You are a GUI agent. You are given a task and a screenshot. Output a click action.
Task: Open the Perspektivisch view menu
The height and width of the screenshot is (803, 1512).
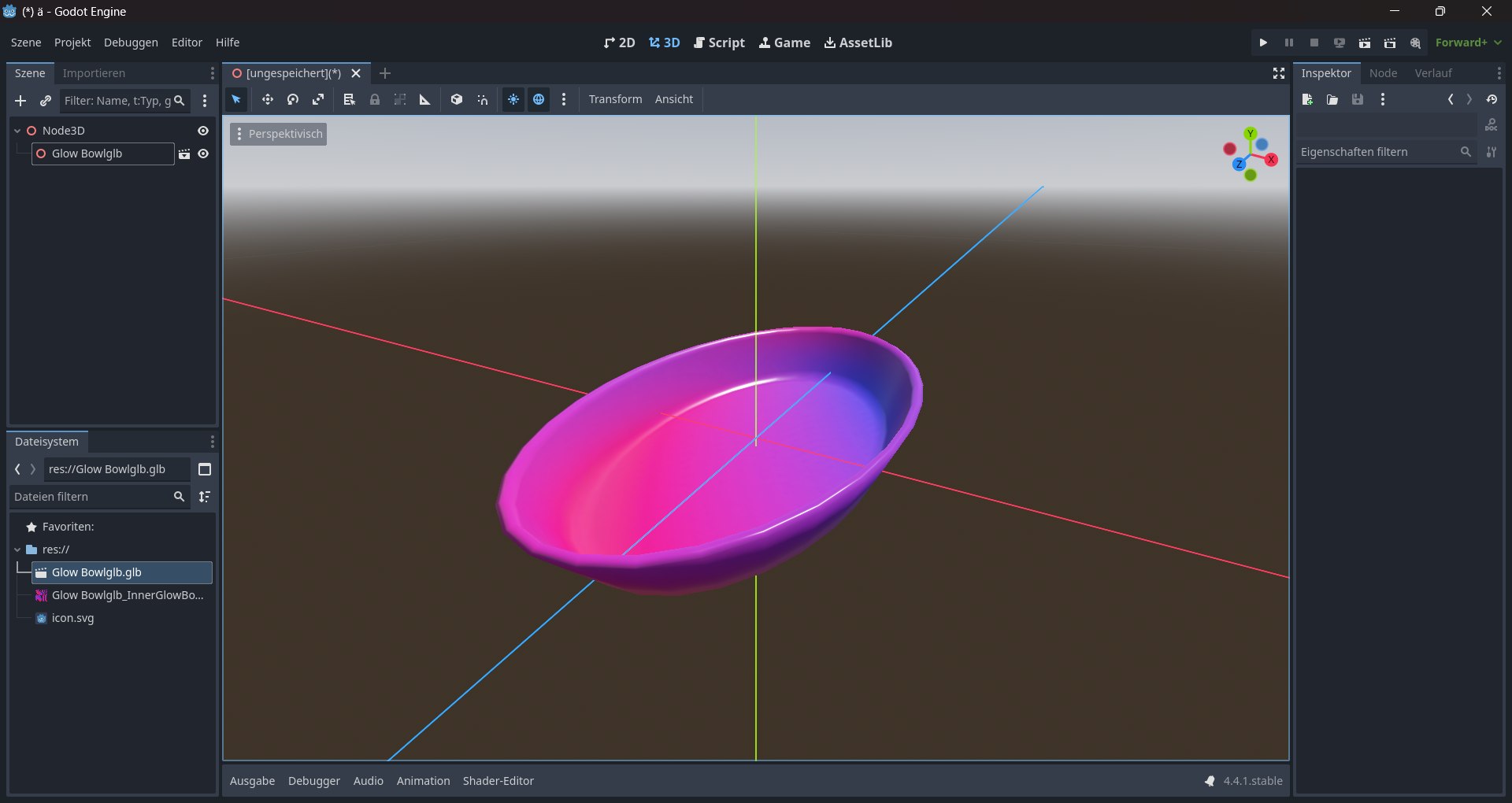279,134
